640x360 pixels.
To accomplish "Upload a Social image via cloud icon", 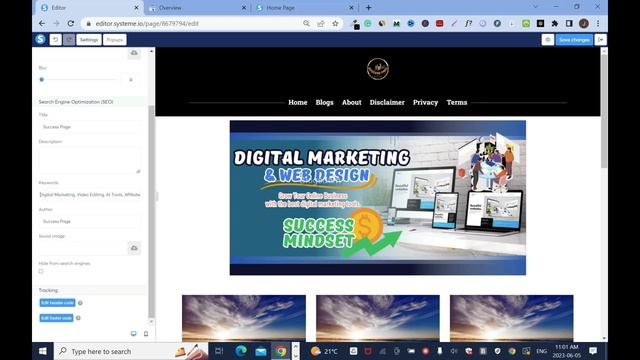I will 134,248.
